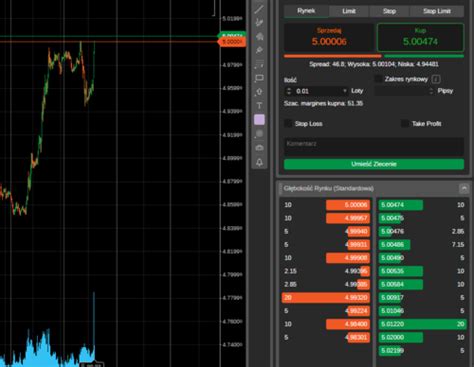Click bid row 4.99940 in market depth
Viewport: 474px width, 367px height.
coord(326,231)
